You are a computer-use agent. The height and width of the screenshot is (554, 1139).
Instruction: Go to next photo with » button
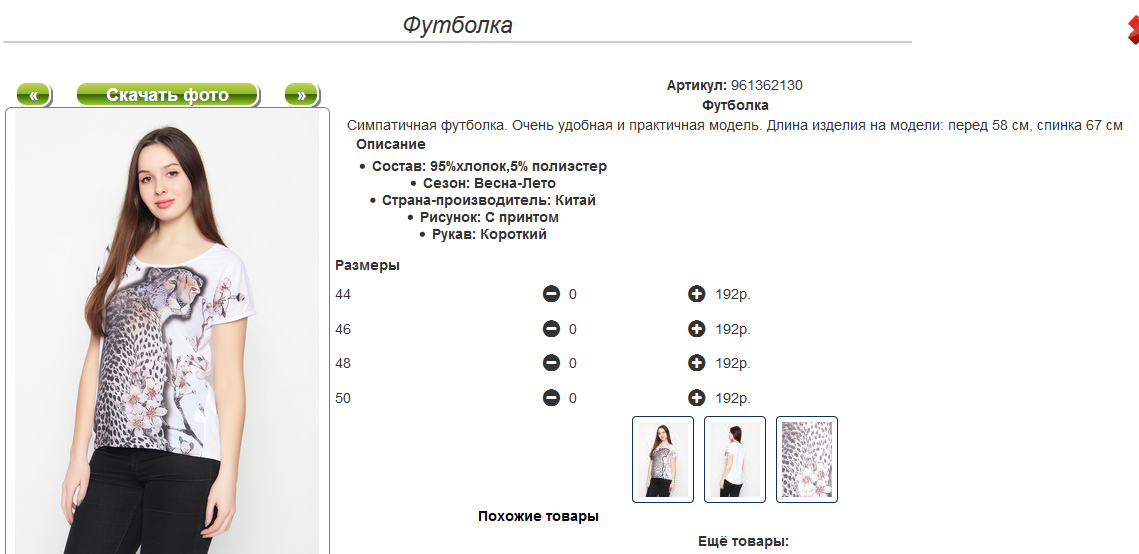[301, 95]
